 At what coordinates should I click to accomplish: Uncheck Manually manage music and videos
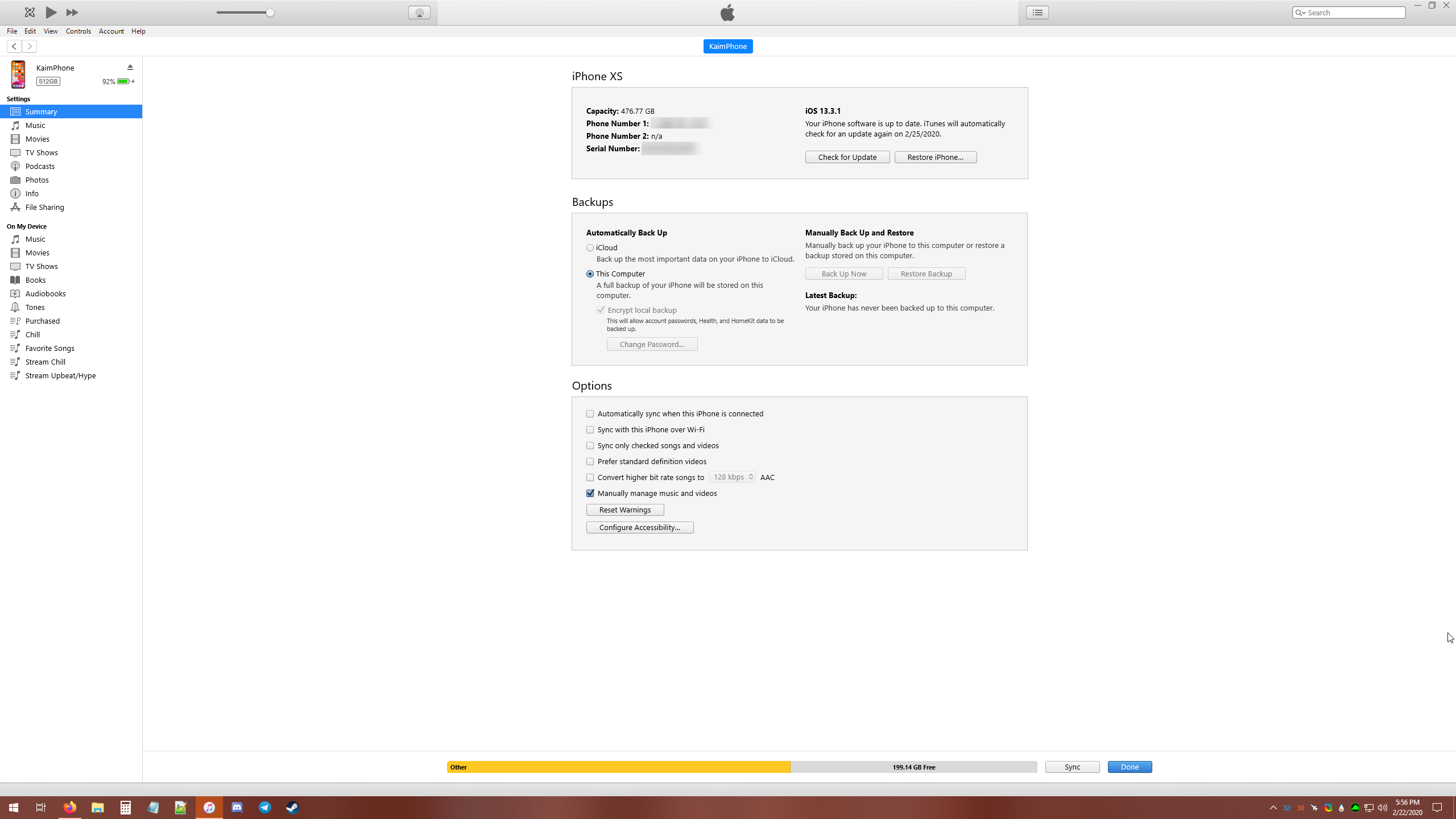click(590, 493)
